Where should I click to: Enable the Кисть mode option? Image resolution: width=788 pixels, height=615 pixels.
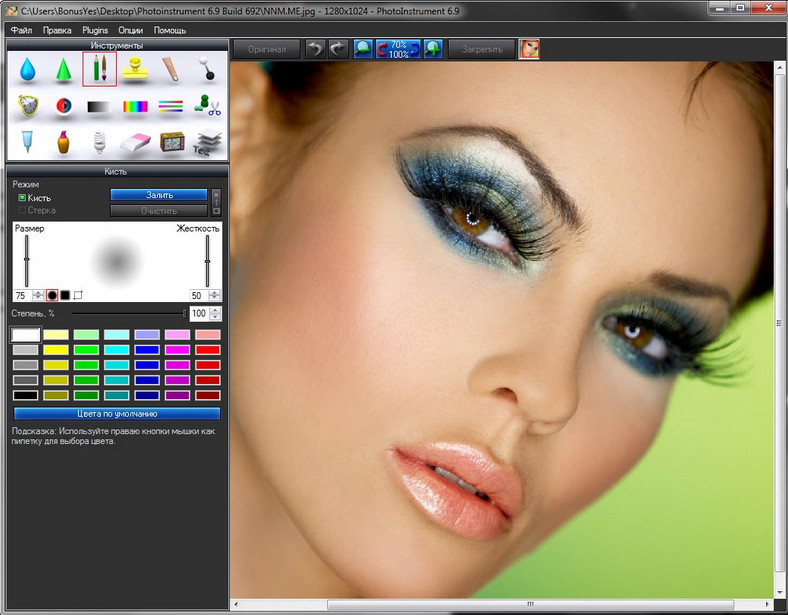(x=22, y=198)
